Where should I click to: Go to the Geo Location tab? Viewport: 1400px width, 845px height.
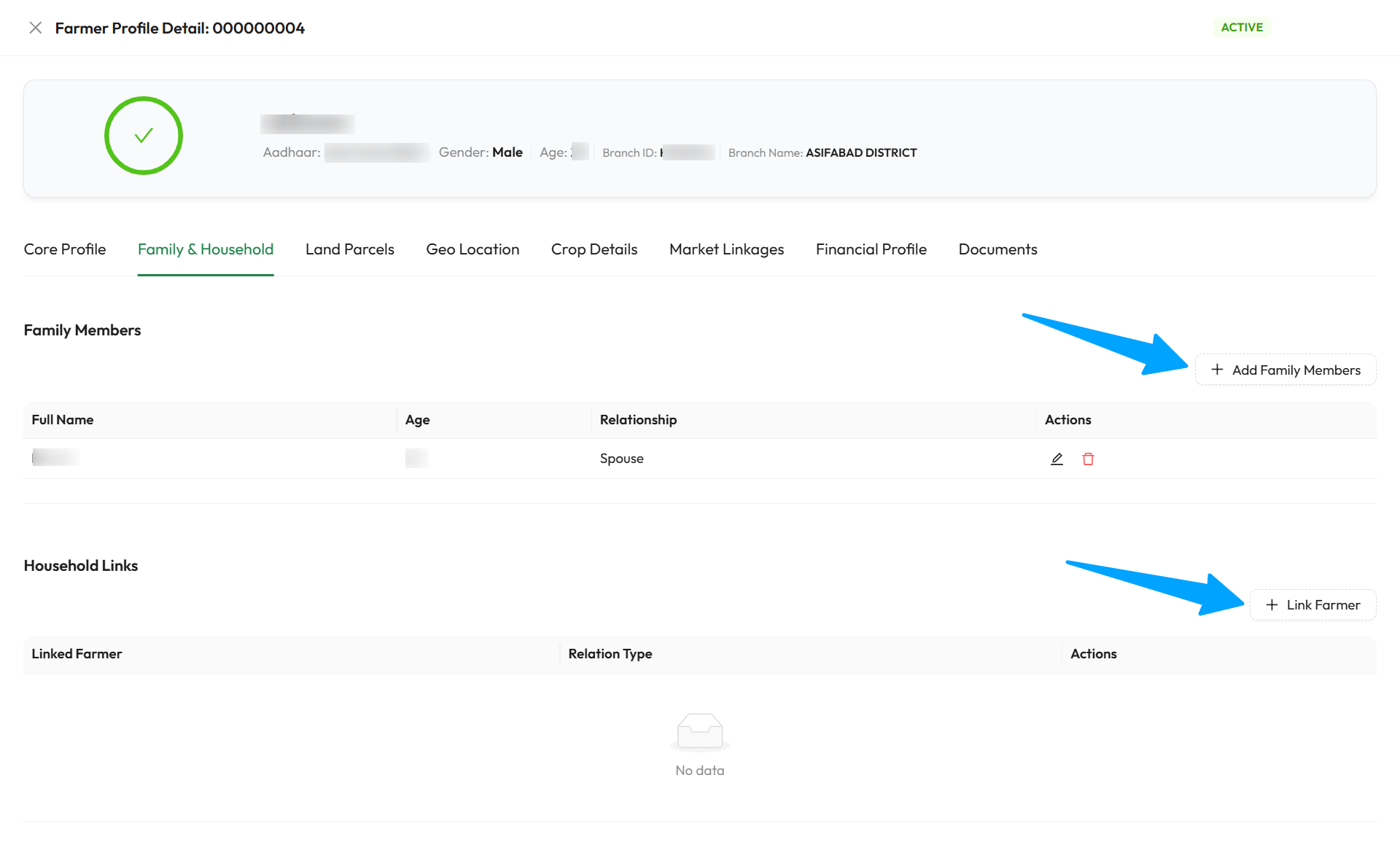(472, 249)
